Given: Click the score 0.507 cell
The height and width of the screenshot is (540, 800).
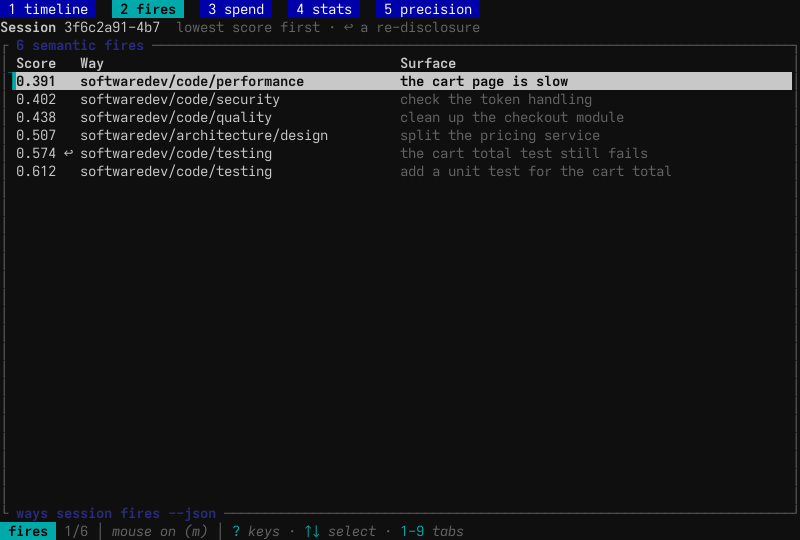Looking at the screenshot, I should tap(36, 135).
